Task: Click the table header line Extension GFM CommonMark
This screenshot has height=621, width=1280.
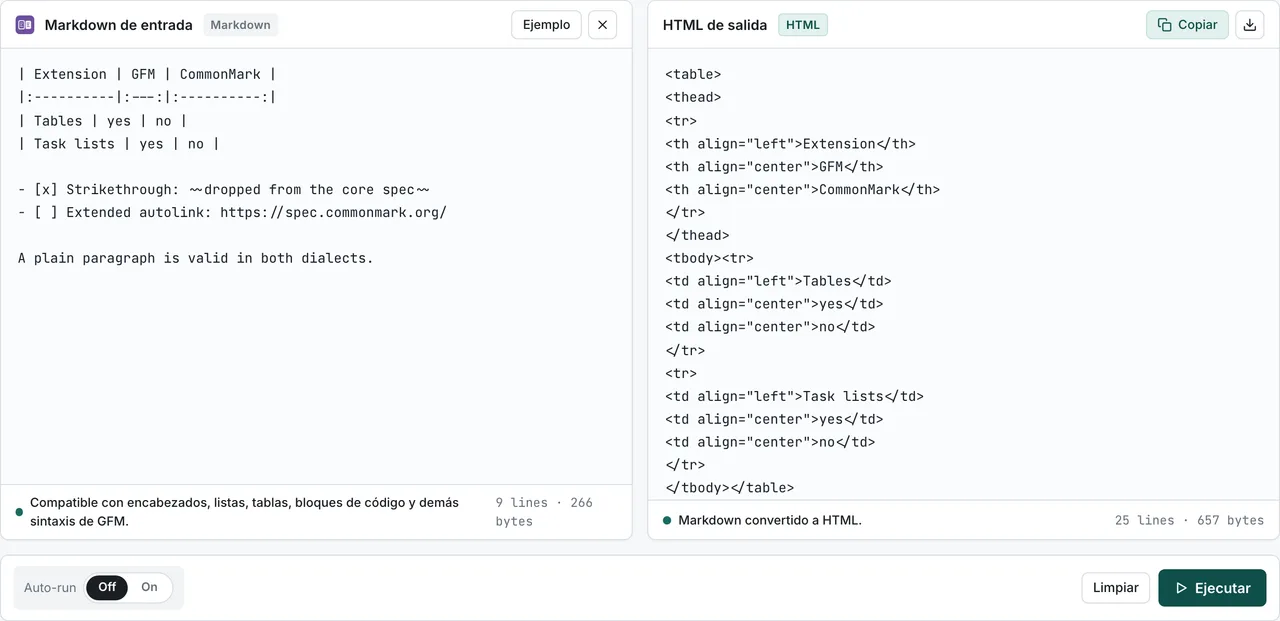Action: pos(147,74)
